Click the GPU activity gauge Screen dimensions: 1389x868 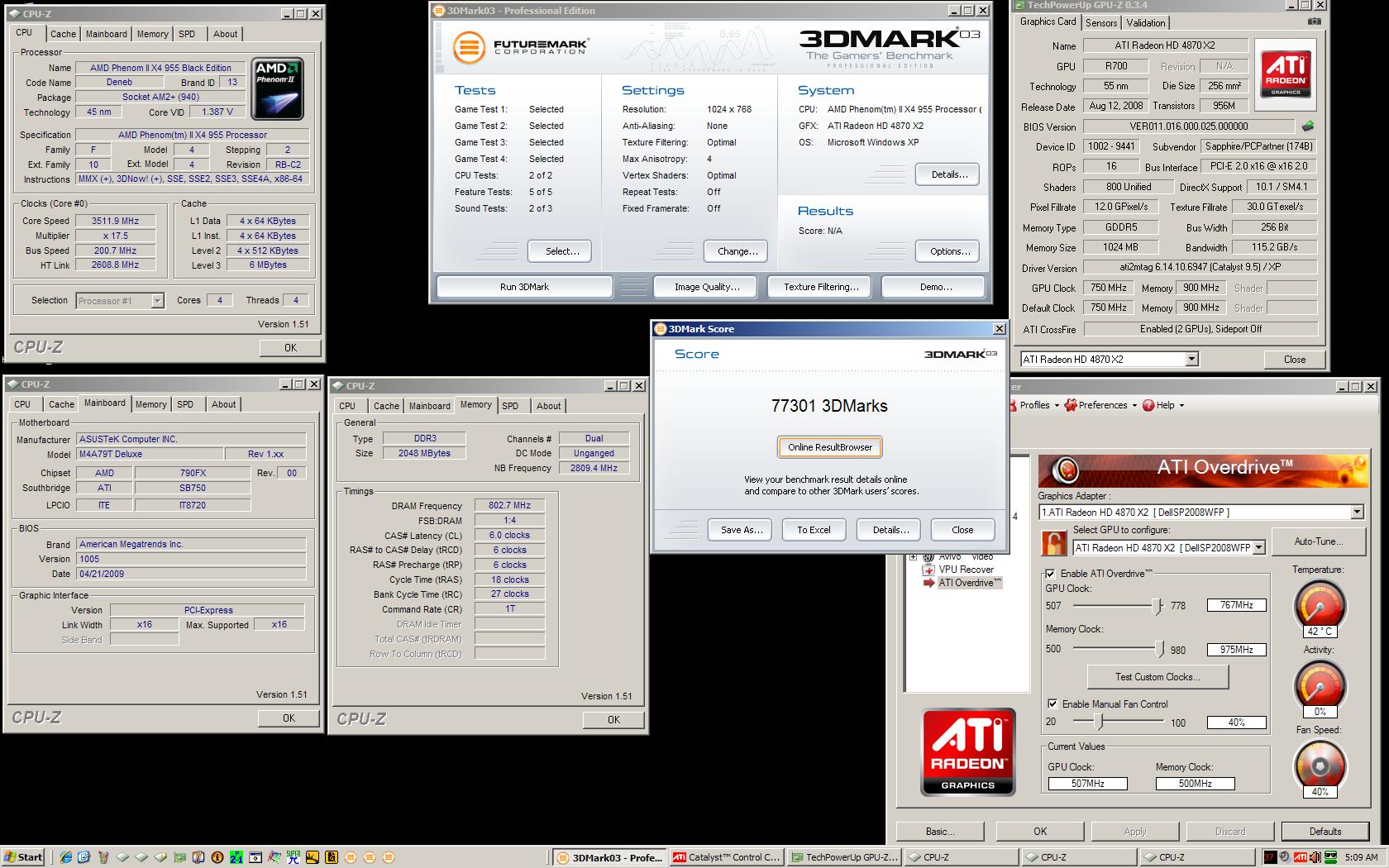(x=1320, y=687)
